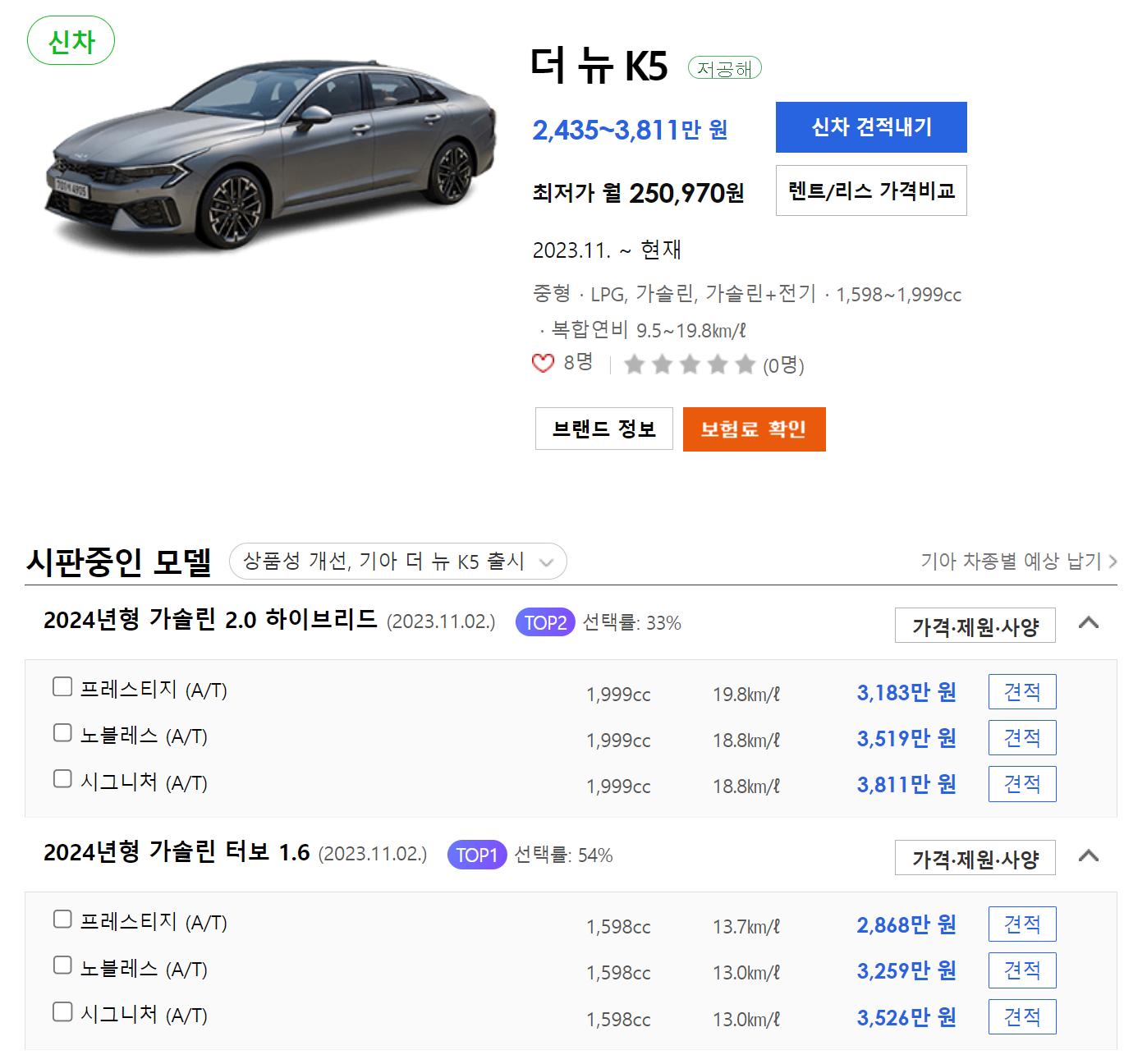Check turbo 프레스티지 (A/T) 2,868만 원 checkbox
The width and height of the screenshot is (1147, 1064).
tap(62, 919)
